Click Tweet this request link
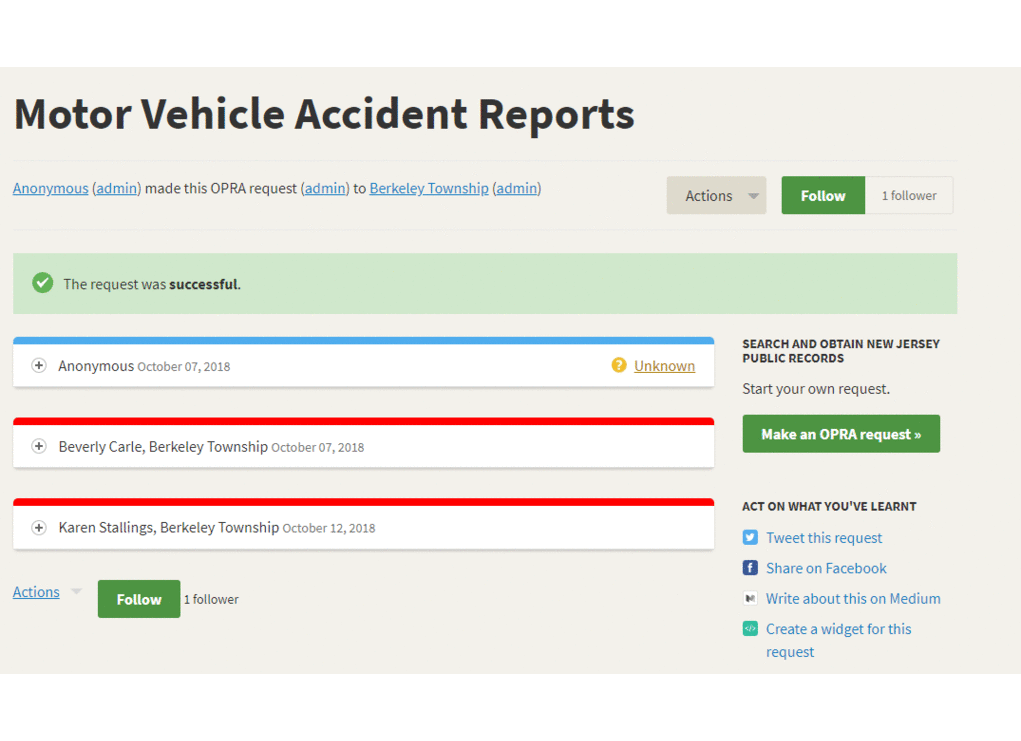The image size is (1021, 741). coord(824,538)
